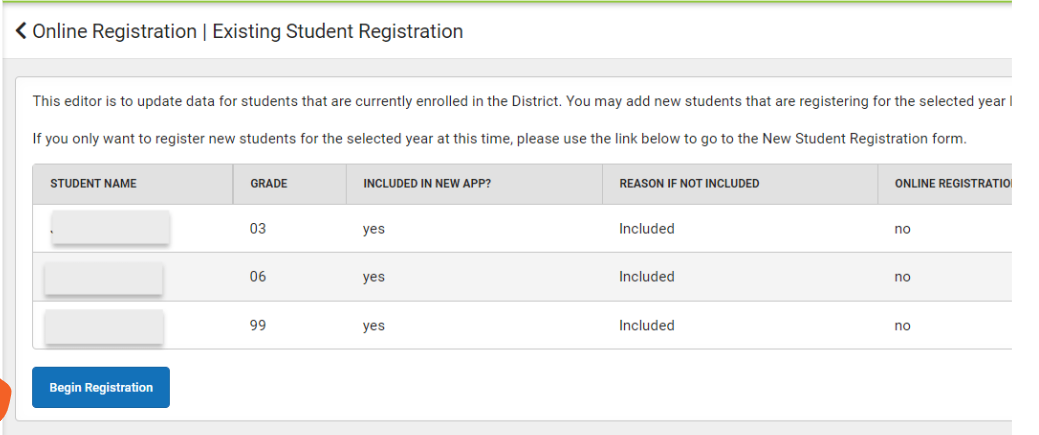This screenshot has width=1039, height=435.
Task: Click grade value 99 in third row
Action: tap(258, 326)
